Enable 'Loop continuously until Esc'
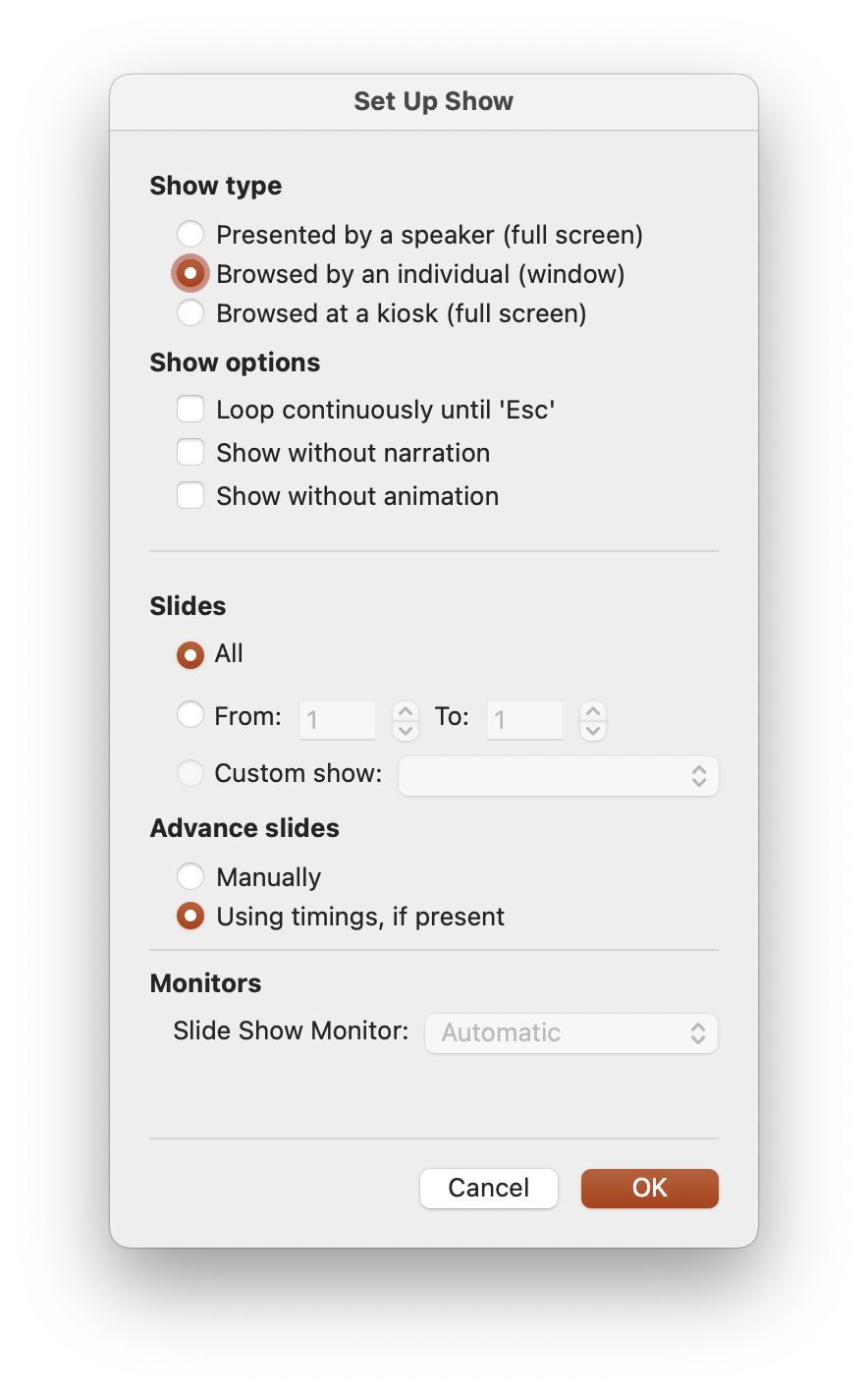 pos(190,409)
